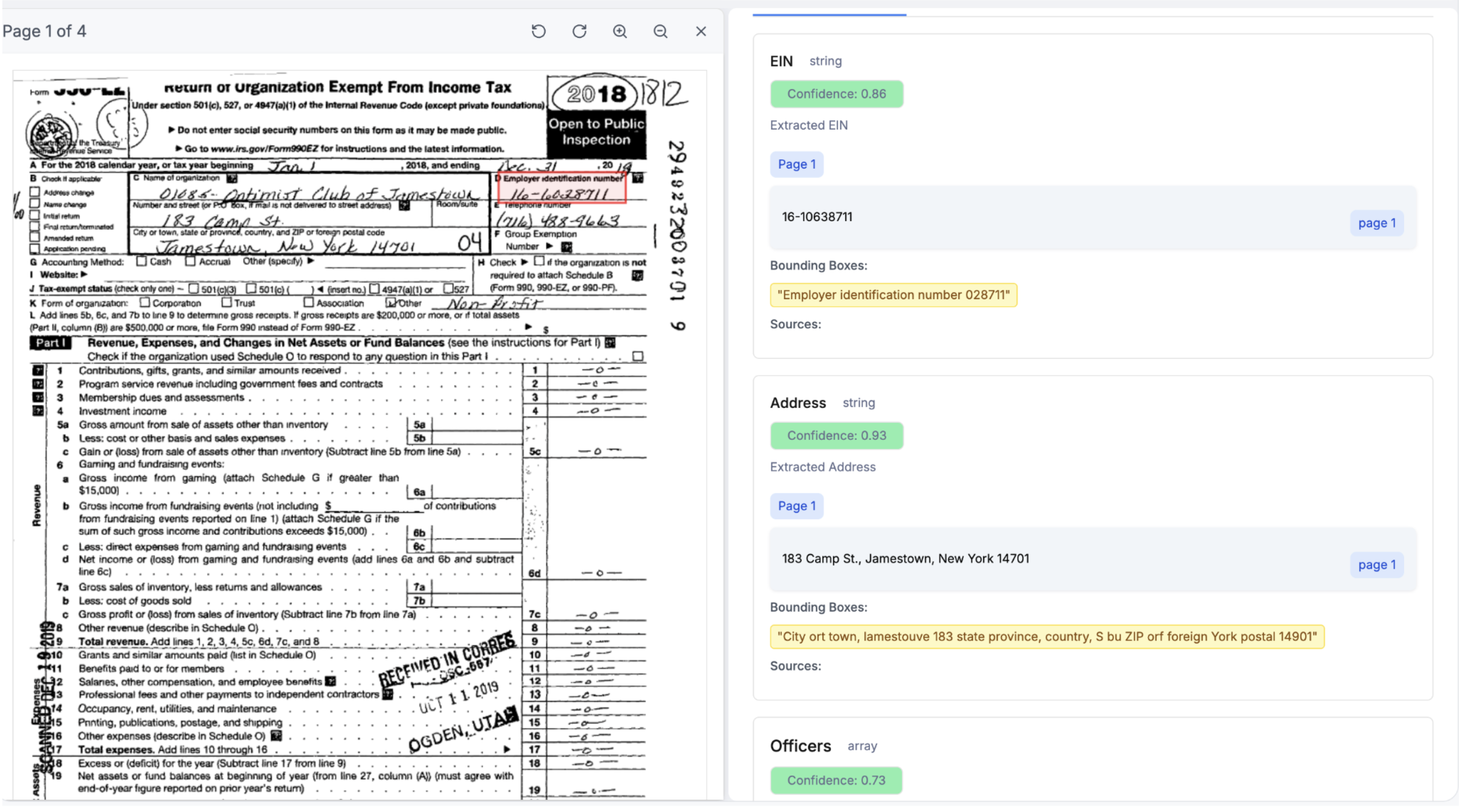
Task: Jump to page 1 for EIN value
Action: [x=1376, y=223]
